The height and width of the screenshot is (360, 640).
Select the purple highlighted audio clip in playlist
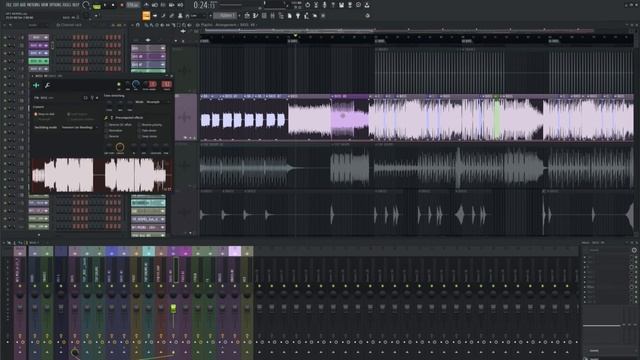point(349,118)
